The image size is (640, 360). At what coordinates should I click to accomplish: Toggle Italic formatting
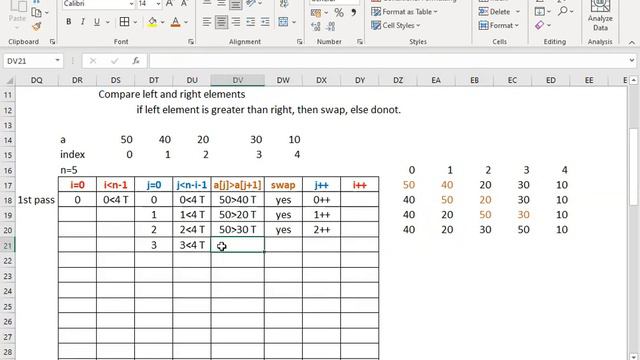coord(82,22)
